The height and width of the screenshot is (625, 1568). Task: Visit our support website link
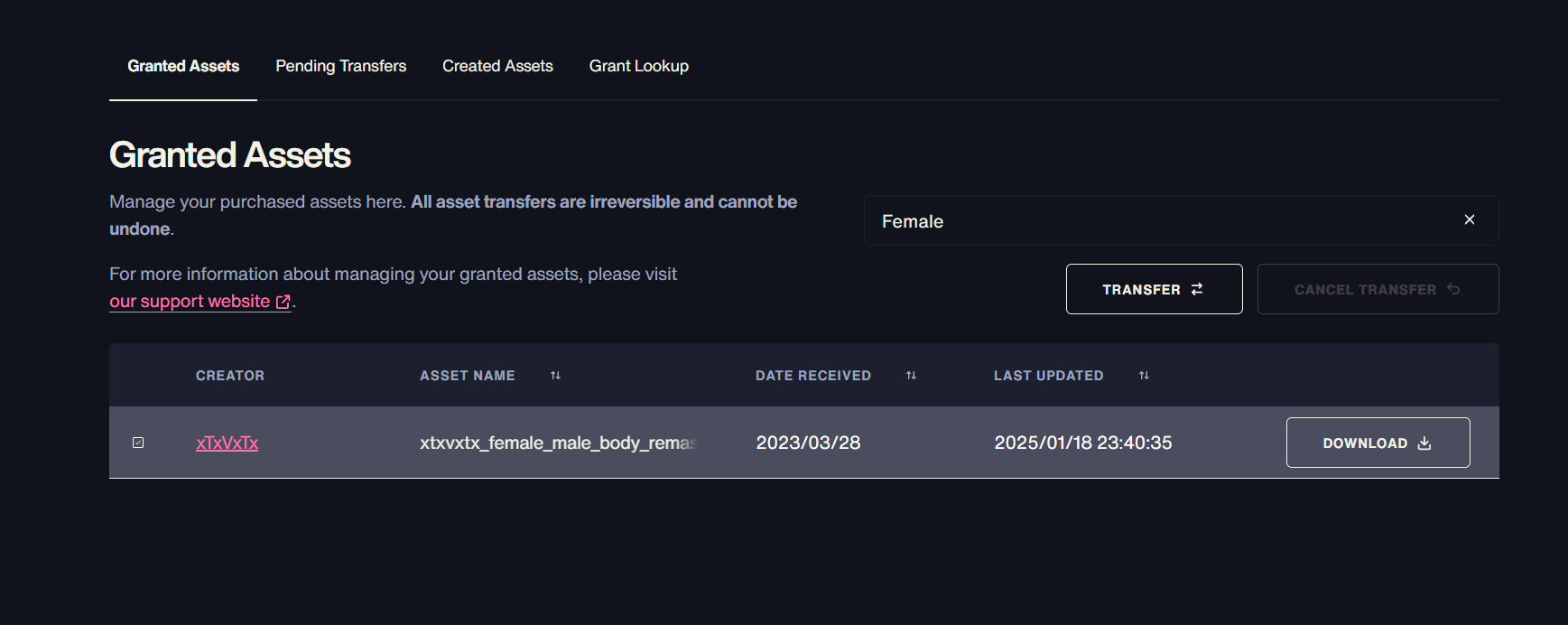190,302
